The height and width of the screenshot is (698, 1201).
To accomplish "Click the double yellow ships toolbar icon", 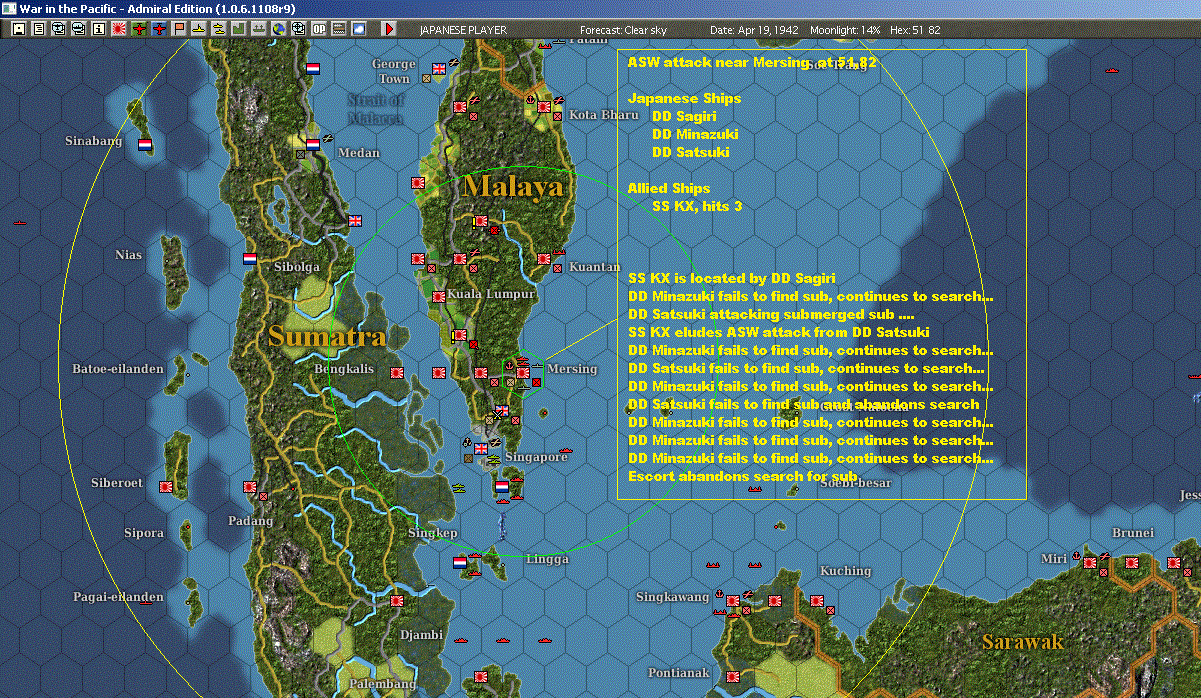I will (x=218, y=29).
